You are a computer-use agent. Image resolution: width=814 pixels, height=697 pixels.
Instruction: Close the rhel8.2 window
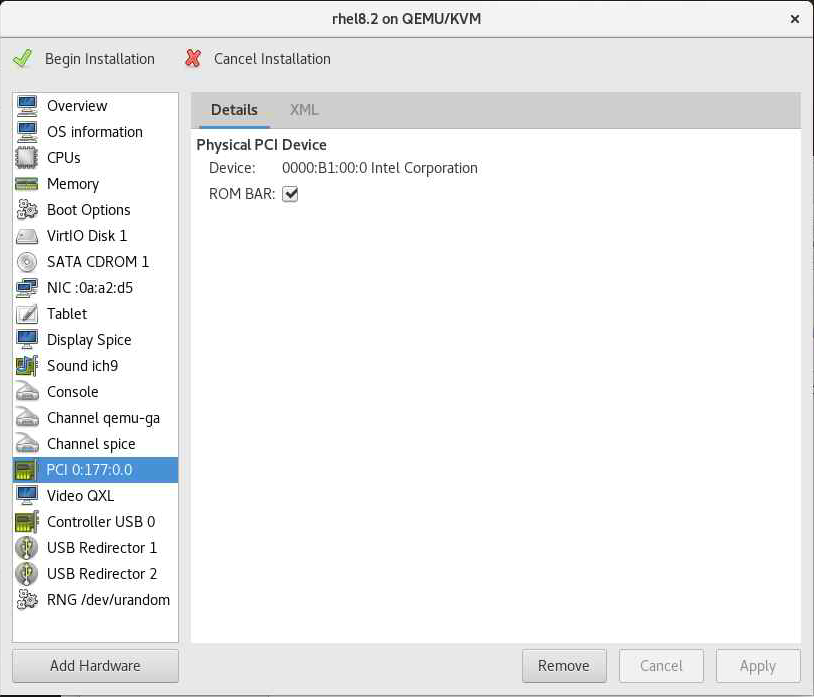point(795,19)
